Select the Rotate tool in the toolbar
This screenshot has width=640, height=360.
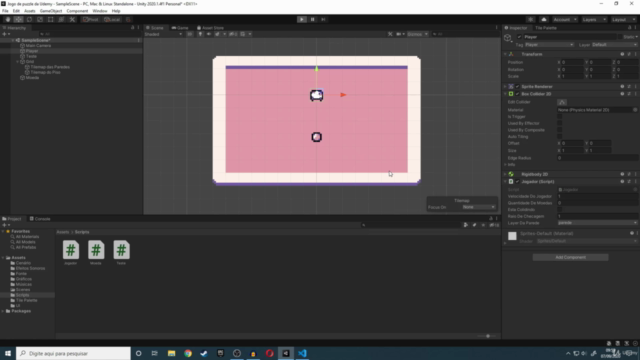29,19
